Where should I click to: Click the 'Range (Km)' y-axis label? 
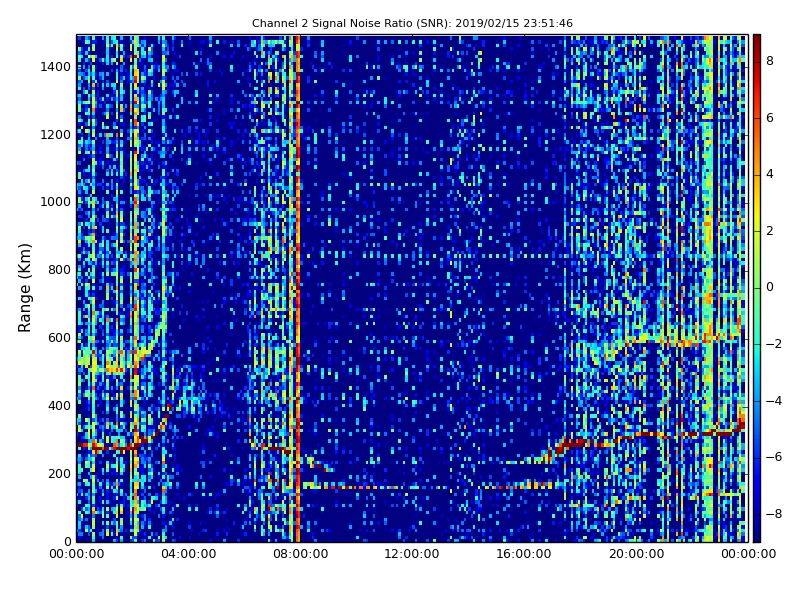24,288
